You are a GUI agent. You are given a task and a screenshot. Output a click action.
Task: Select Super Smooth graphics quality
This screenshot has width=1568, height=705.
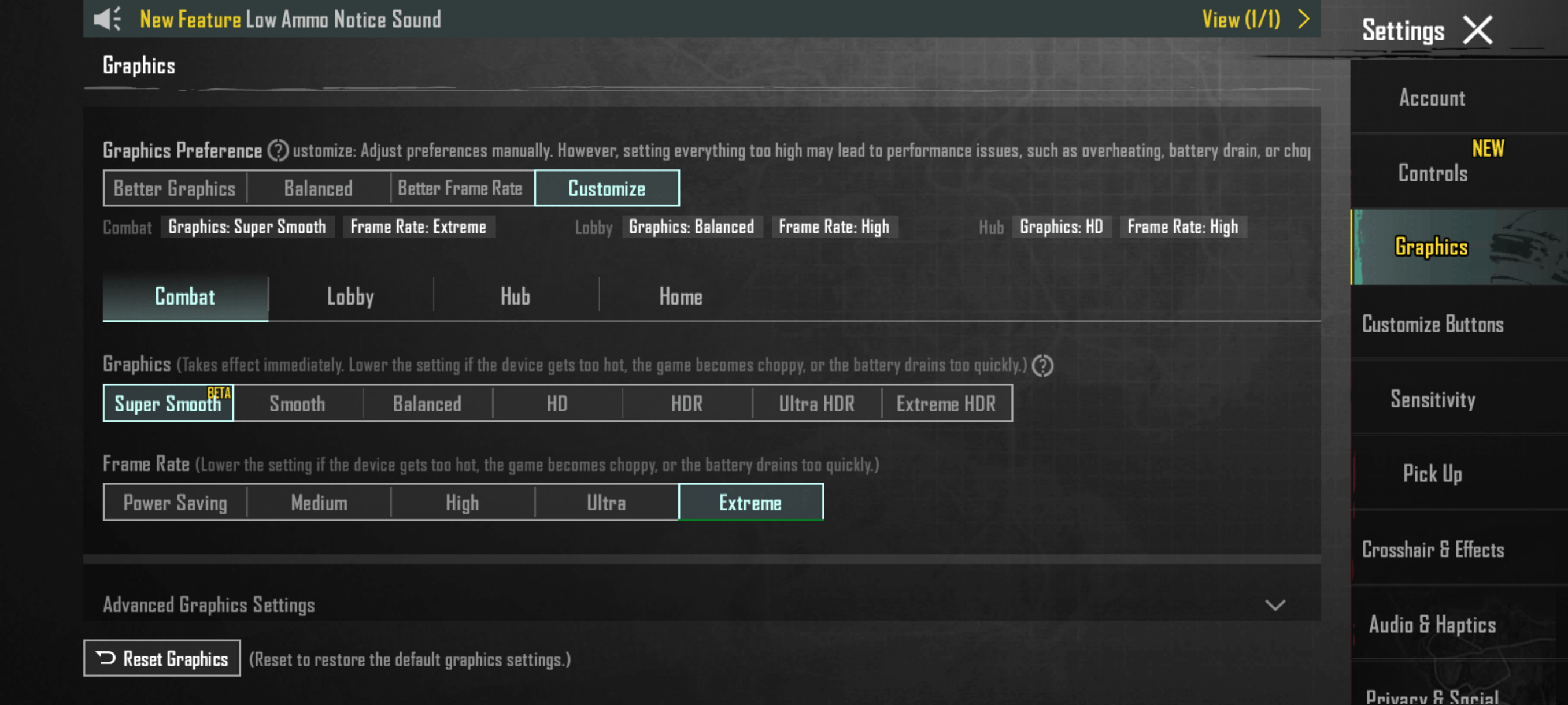pyautogui.click(x=168, y=403)
